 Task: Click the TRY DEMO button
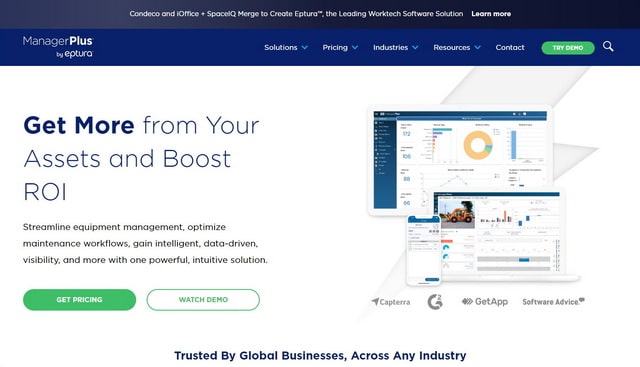coord(568,48)
